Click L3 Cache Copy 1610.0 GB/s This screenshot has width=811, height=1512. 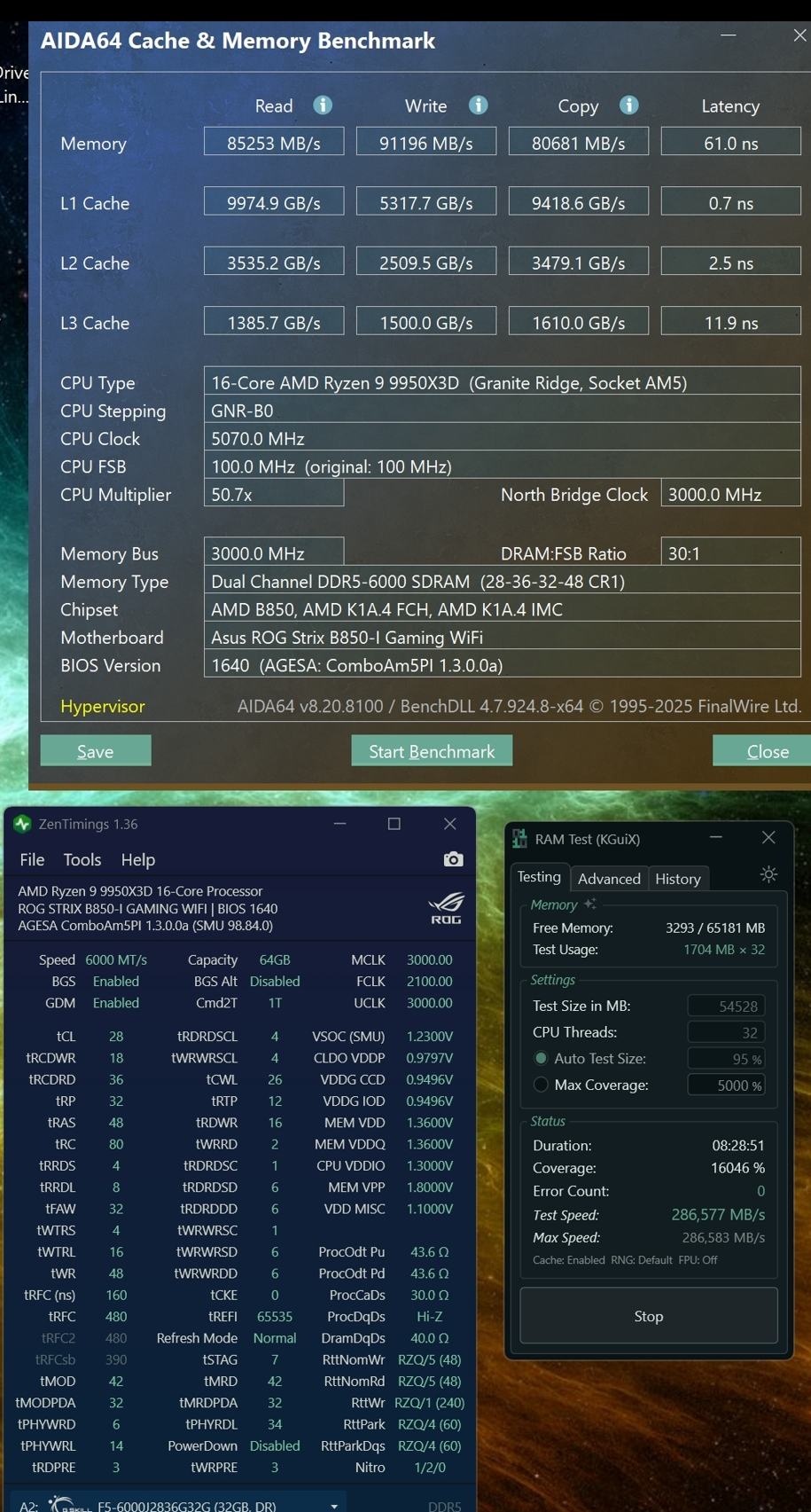[579, 322]
